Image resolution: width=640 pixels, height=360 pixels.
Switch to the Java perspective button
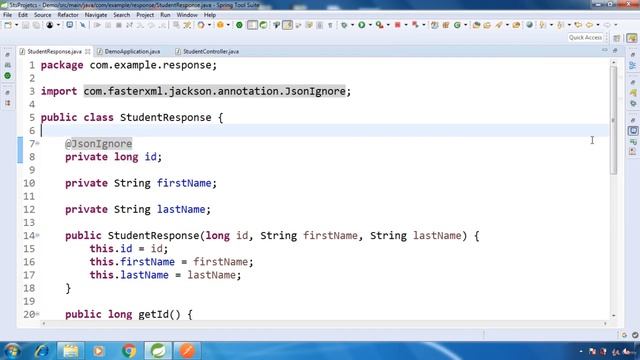coord(632,38)
